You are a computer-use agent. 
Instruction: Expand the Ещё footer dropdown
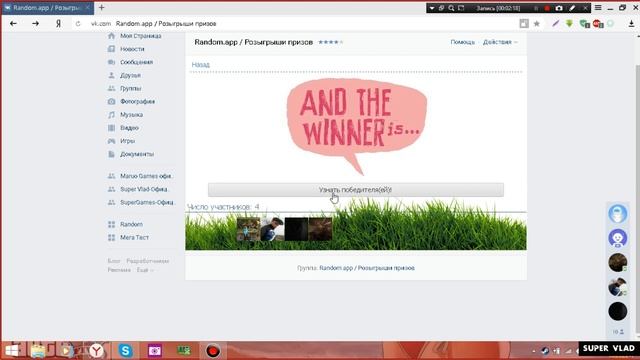[x=145, y=270]
